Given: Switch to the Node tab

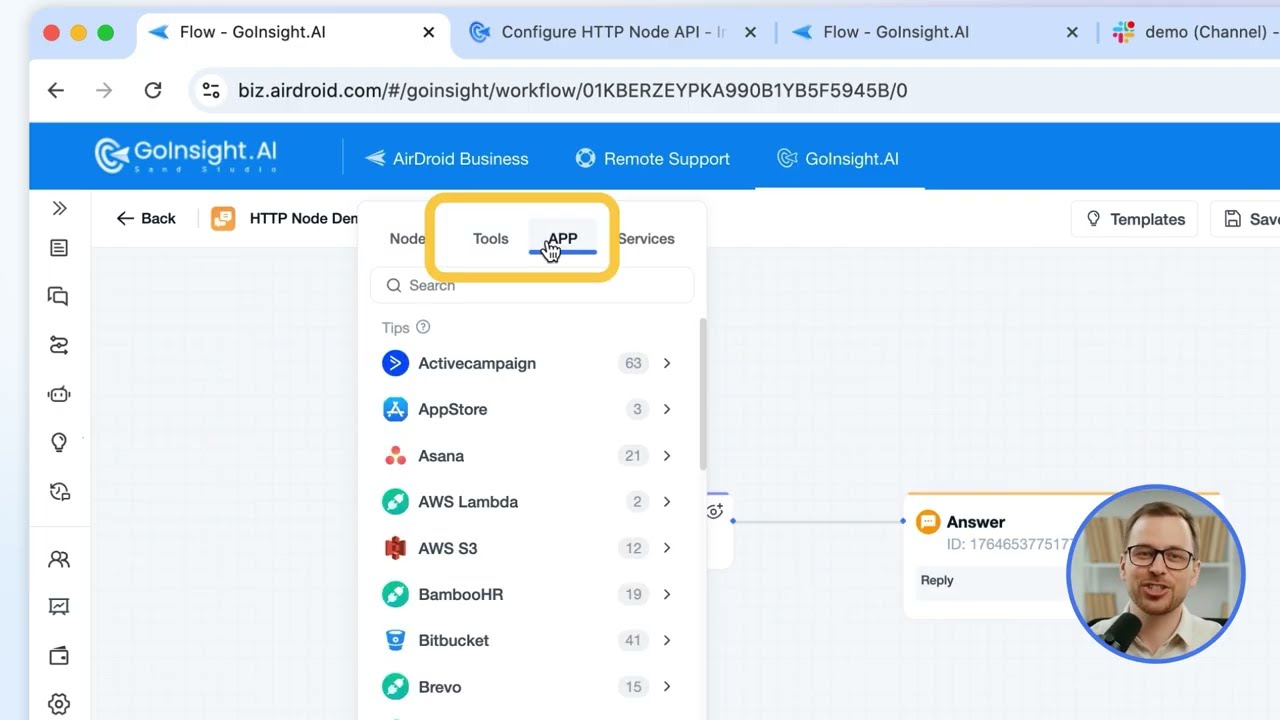Looking at the screenshot, I should [x=407, y=238].
